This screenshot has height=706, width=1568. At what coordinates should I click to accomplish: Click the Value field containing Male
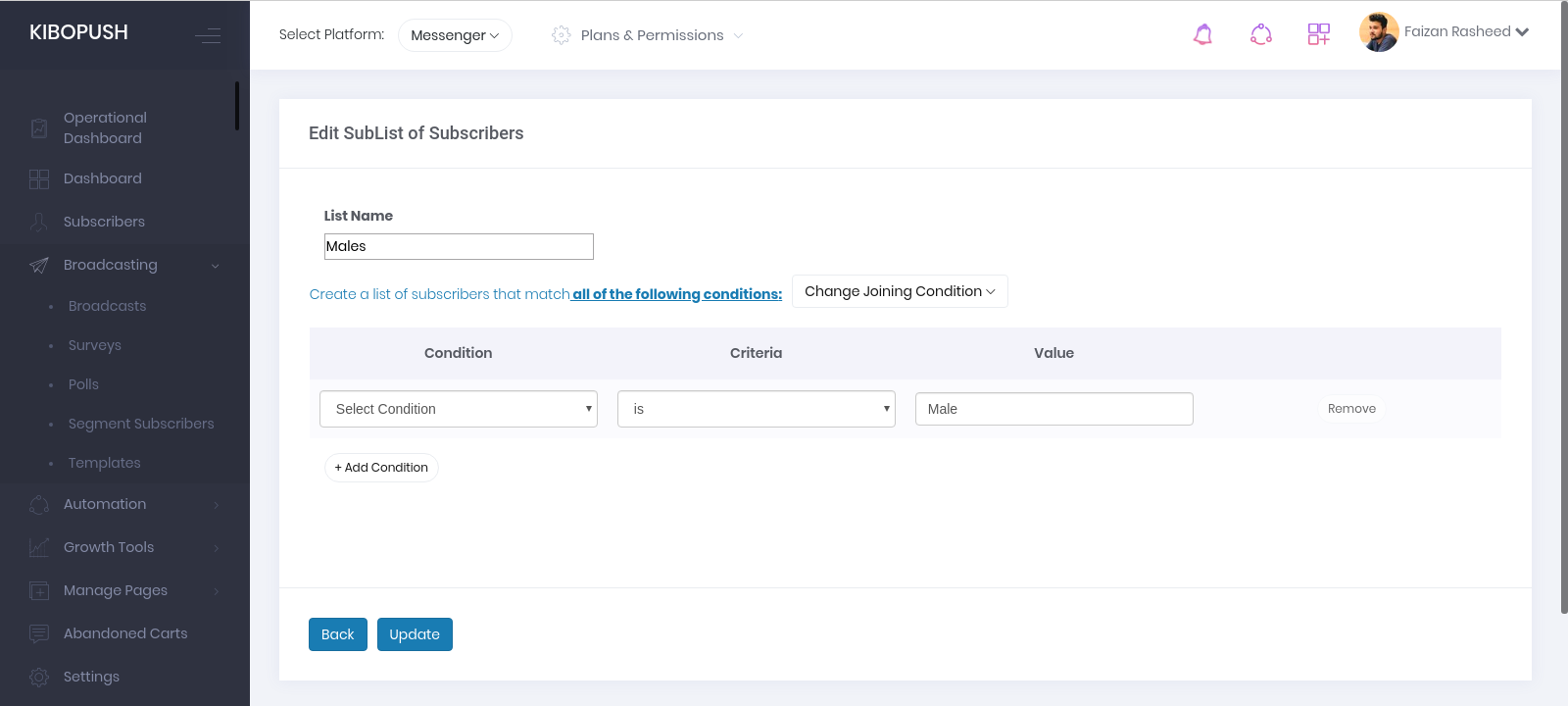click(1054, 409)
